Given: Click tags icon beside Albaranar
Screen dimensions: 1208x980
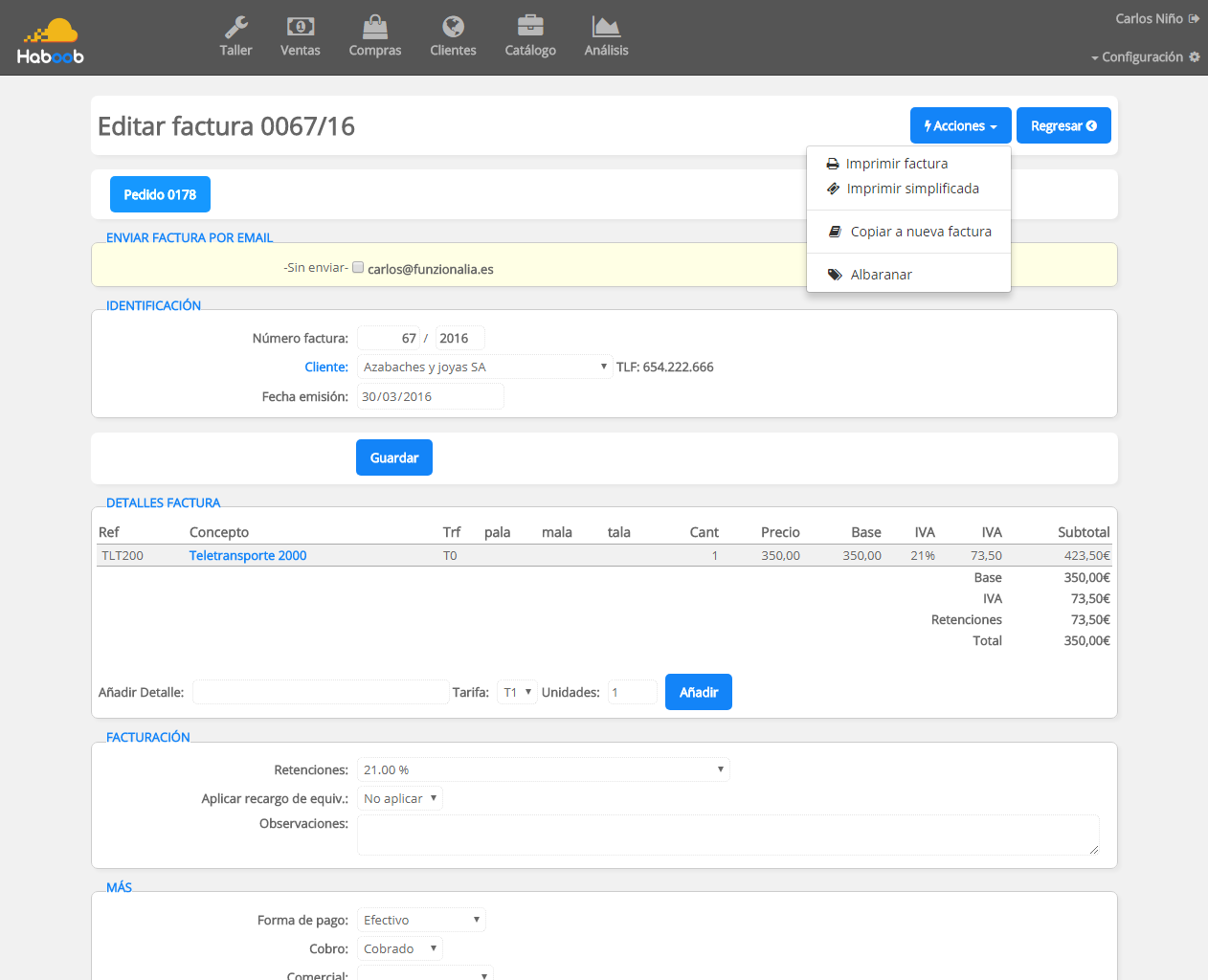Looking at the screenshot, I should pos(835,275).
